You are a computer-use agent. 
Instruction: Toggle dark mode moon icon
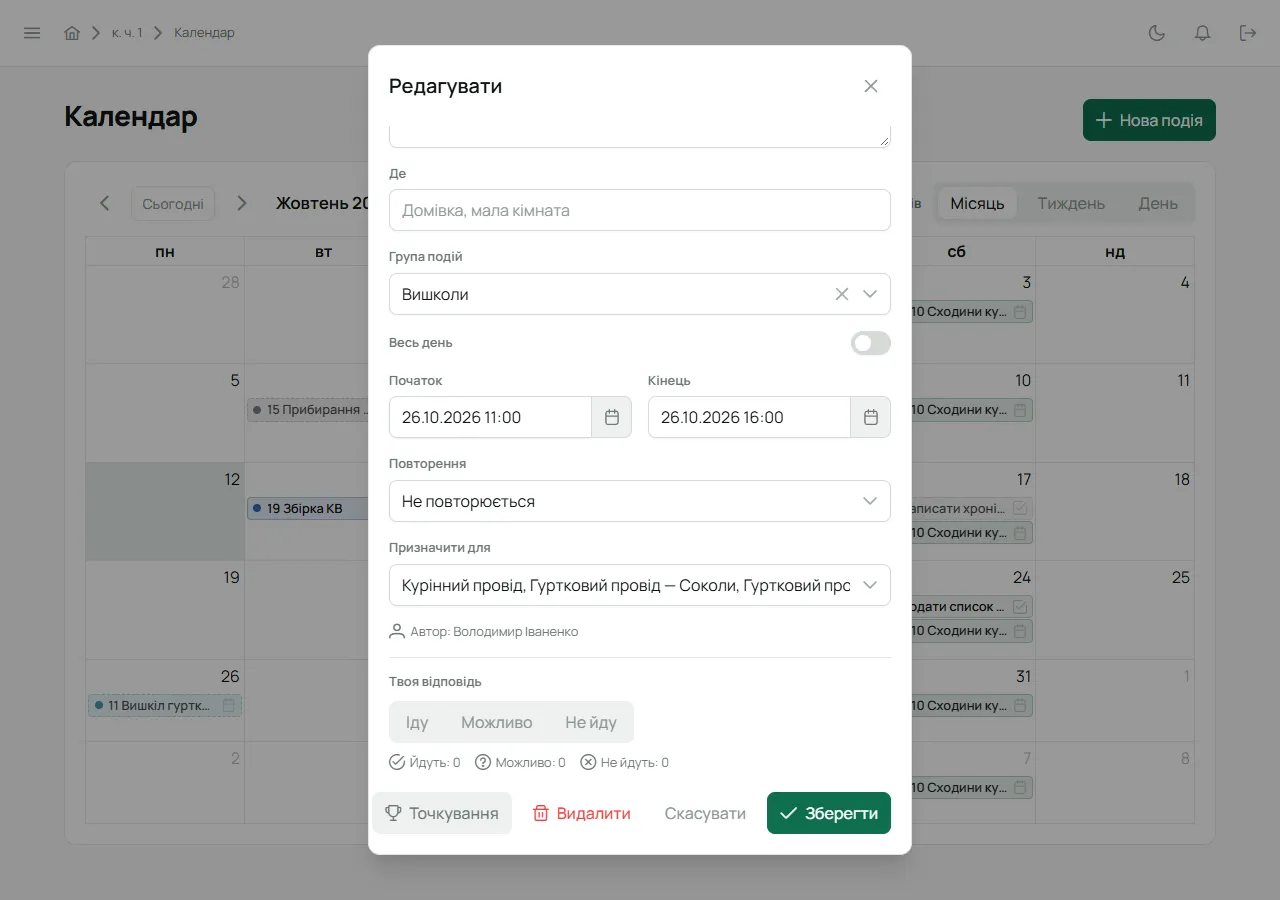point(1157,33)
